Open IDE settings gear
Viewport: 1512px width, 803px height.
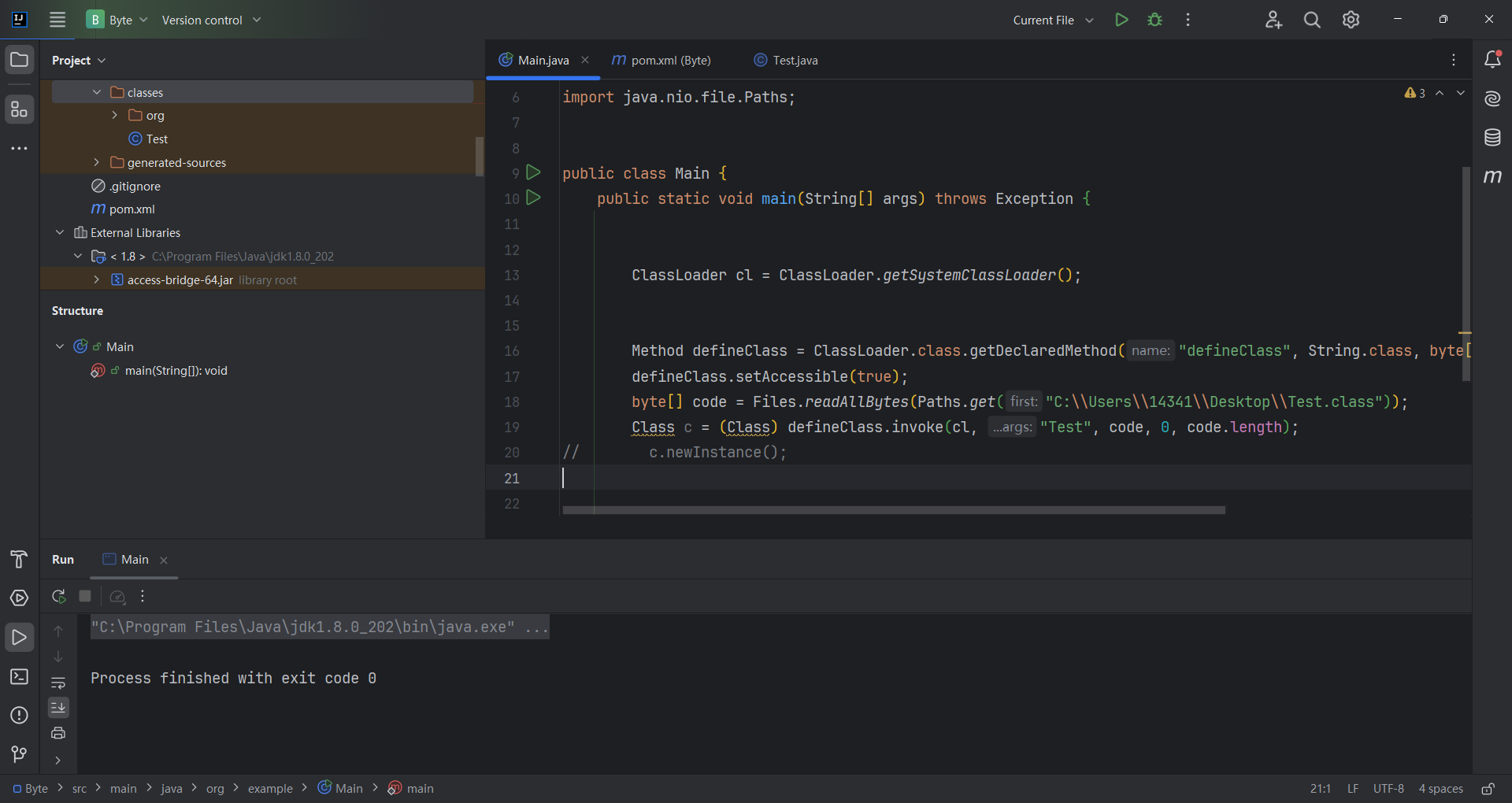(x=1351, y=20)
